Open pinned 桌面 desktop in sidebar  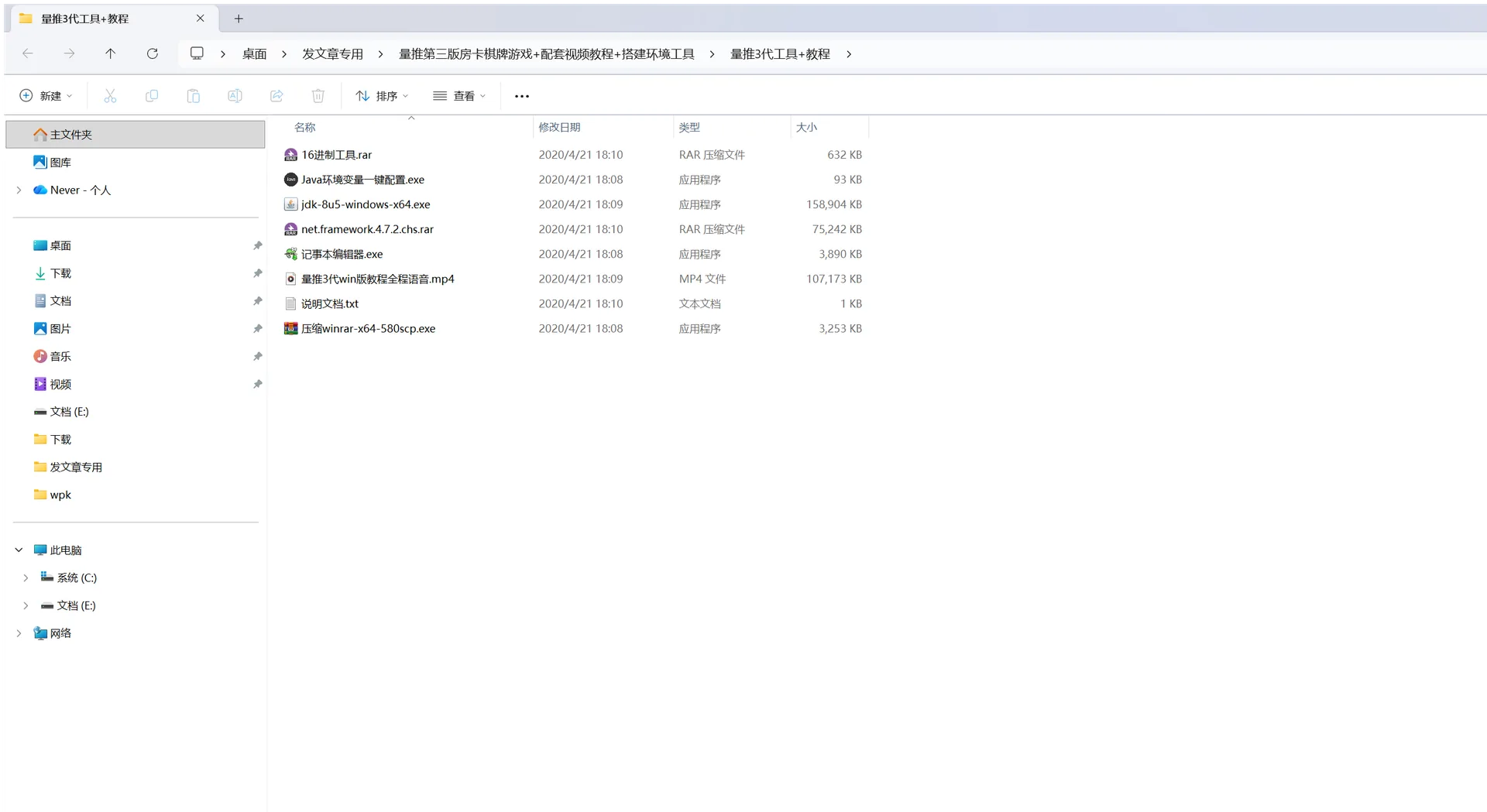(x=60, y=245)
